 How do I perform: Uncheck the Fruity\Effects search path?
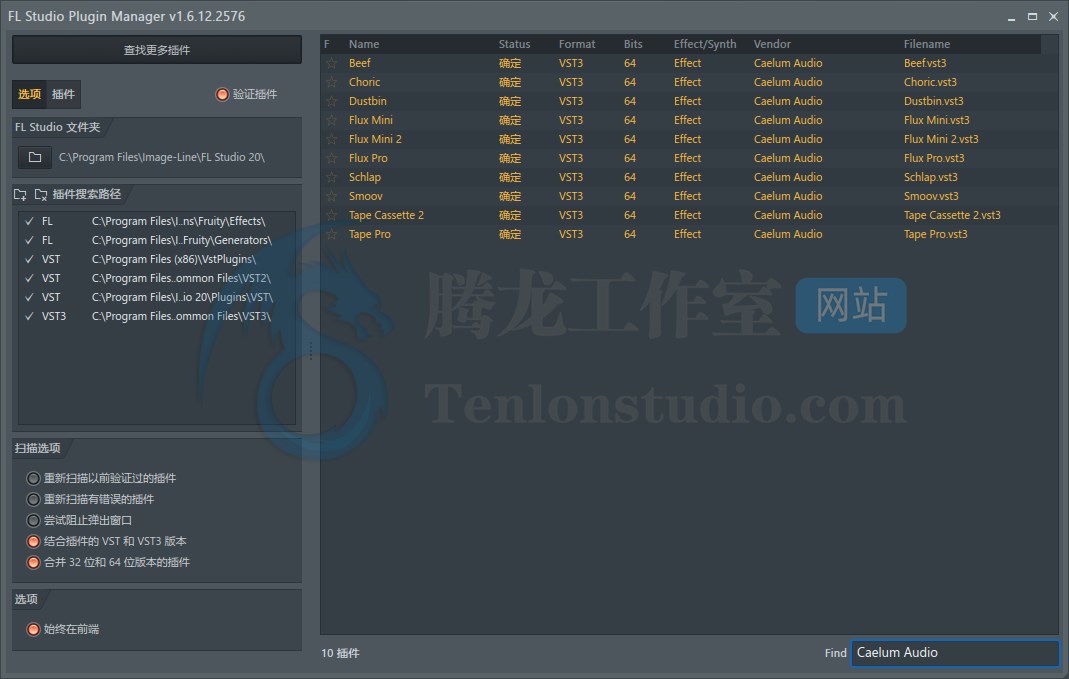29,221
